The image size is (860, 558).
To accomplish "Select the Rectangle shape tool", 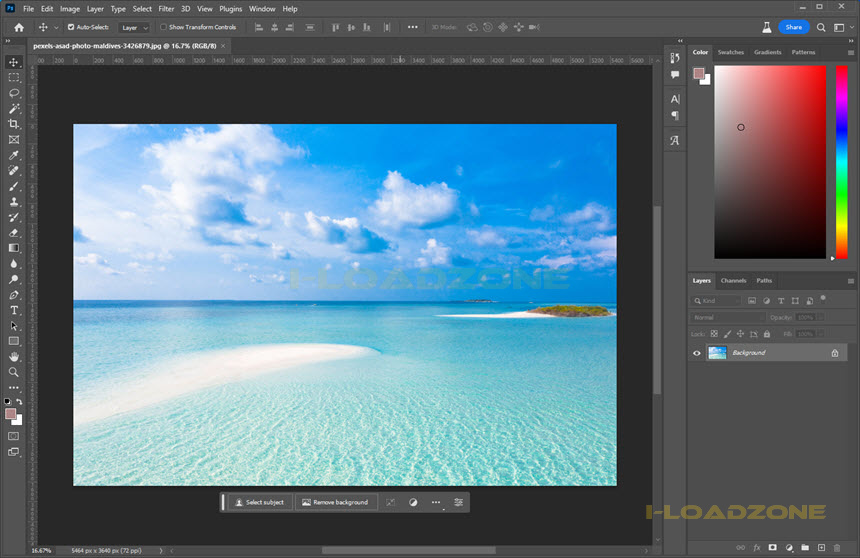I will (x=14, y=341).
